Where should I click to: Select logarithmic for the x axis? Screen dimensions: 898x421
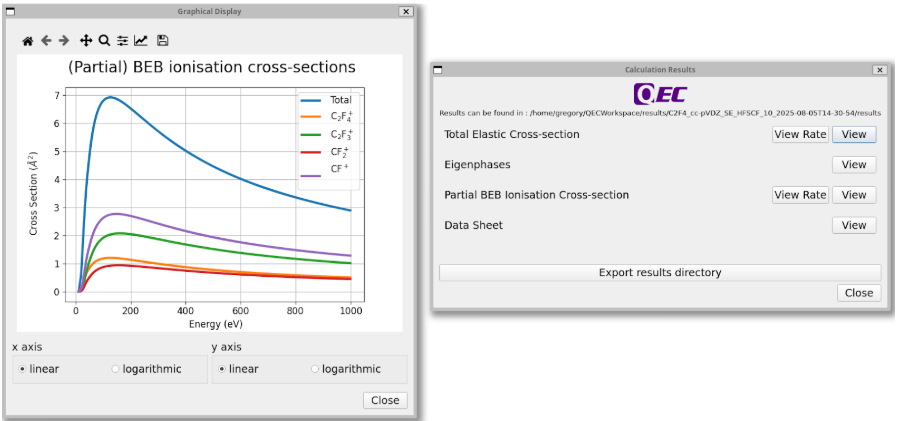(x=117, y=369)
